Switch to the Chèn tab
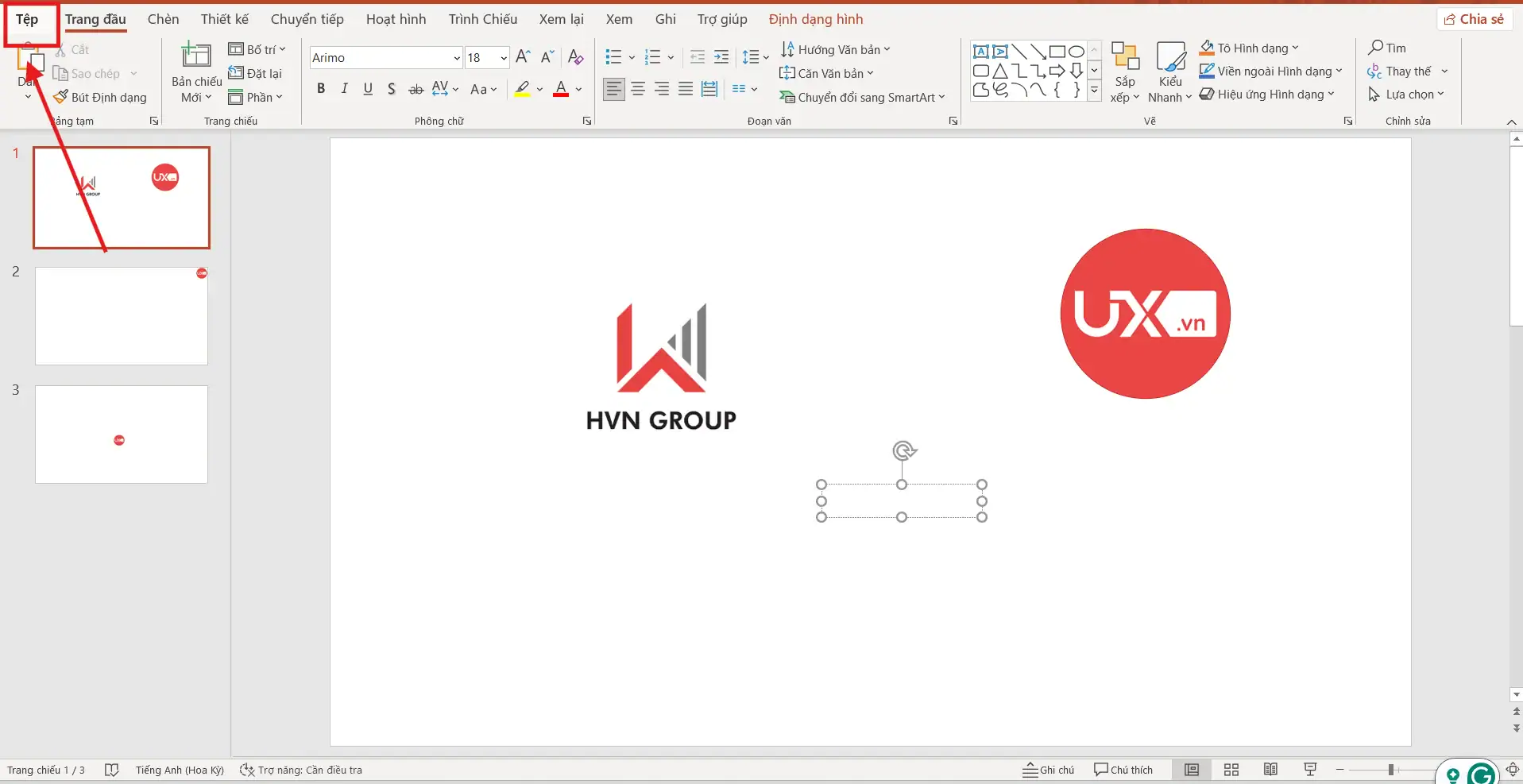This screenshot has width=1523, height=784. [164, 19]
